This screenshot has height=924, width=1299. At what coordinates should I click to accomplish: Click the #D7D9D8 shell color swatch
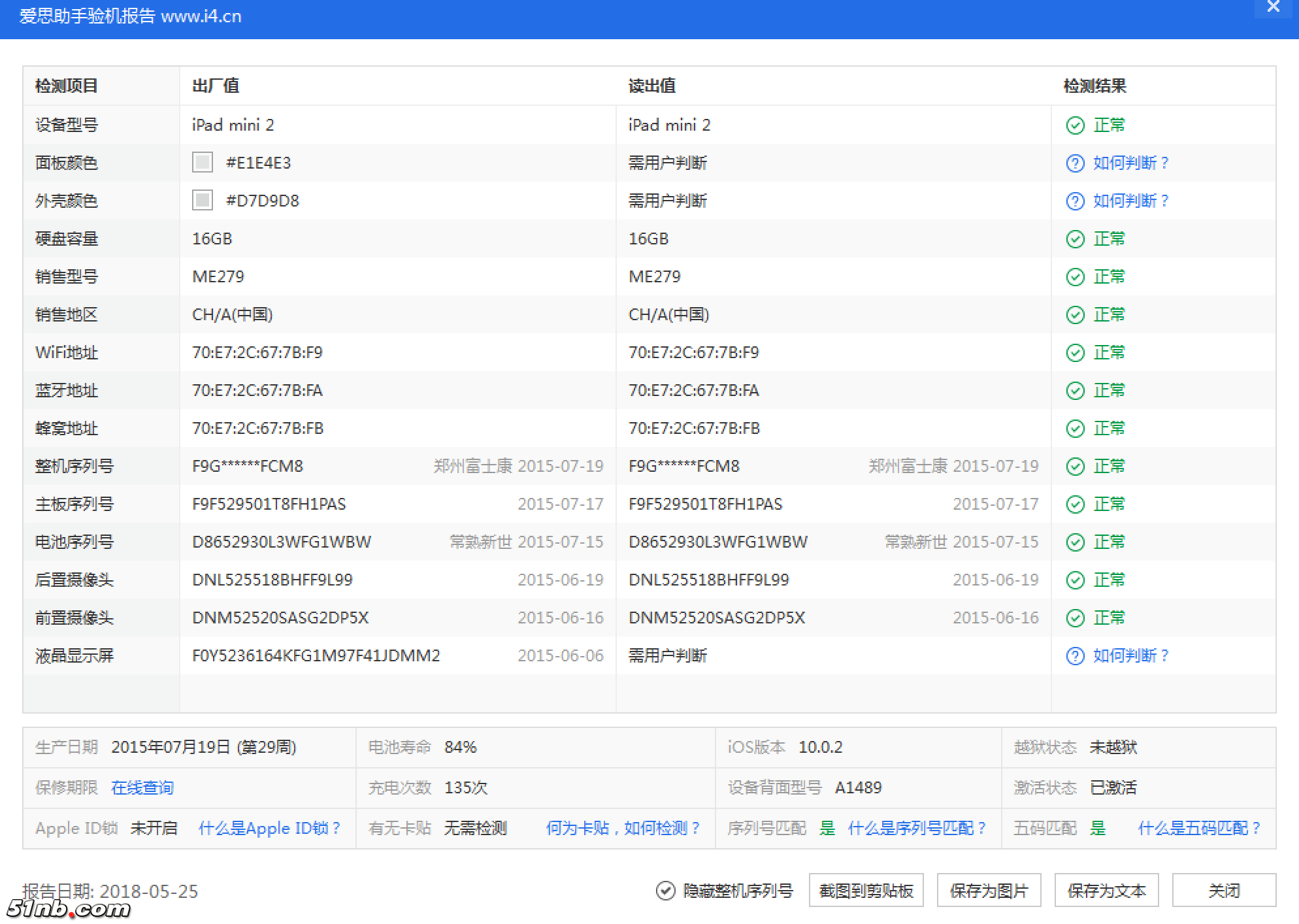[x=203, y=200]
